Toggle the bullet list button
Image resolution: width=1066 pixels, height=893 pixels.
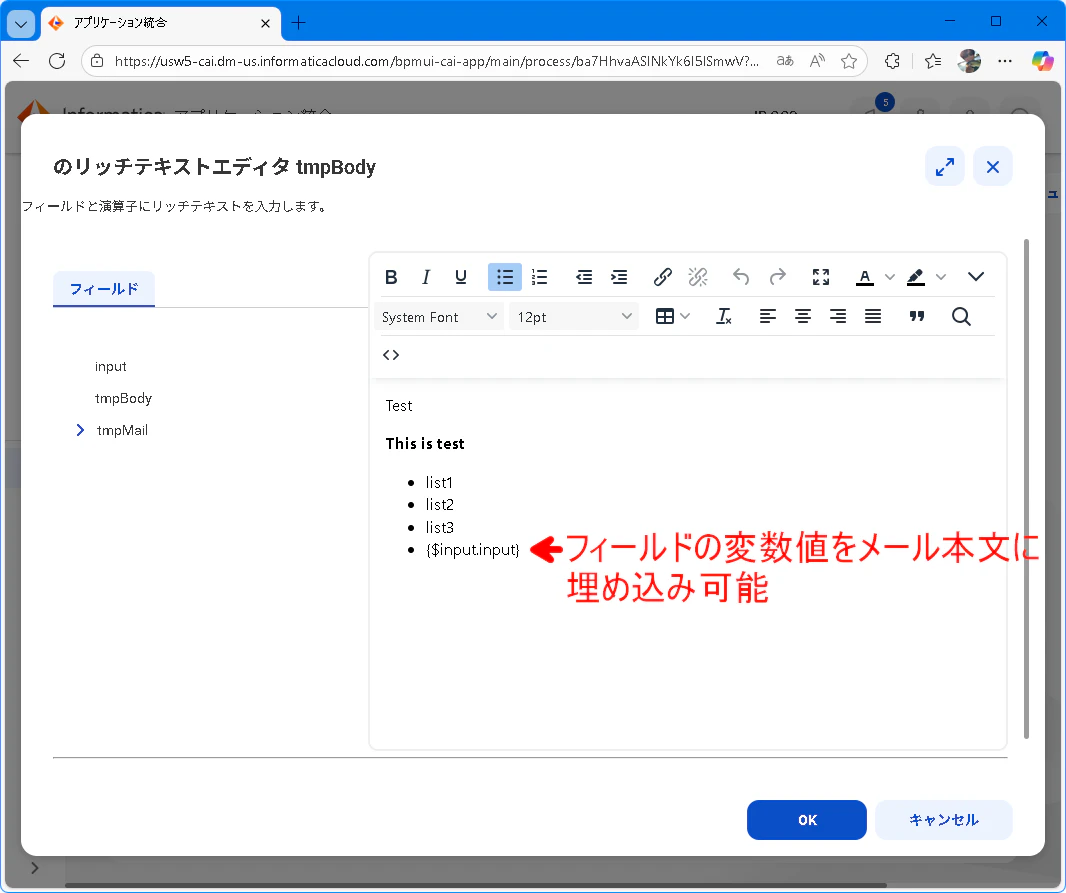pyautogui.click(x=504, y=277)
